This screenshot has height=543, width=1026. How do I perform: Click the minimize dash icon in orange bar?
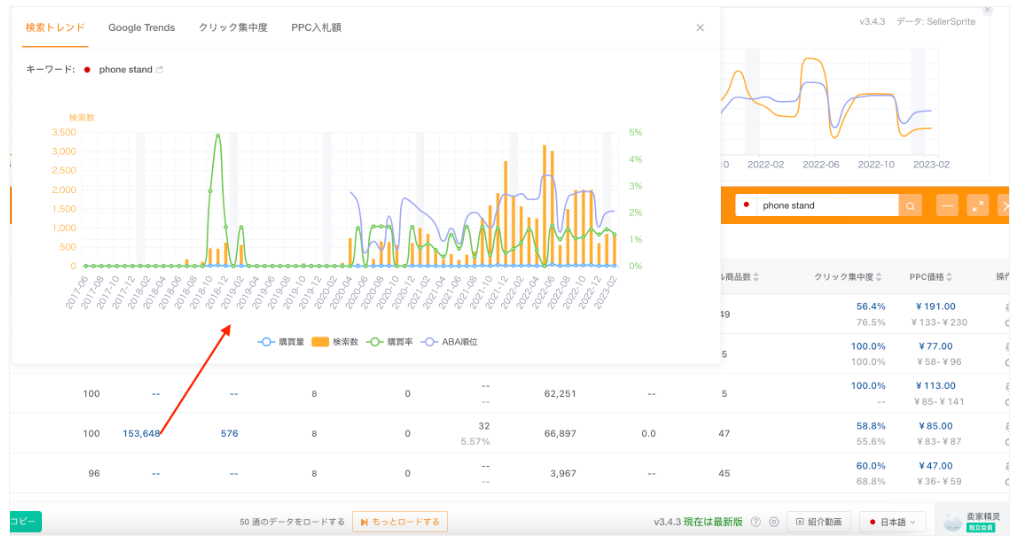coord(947,206)
